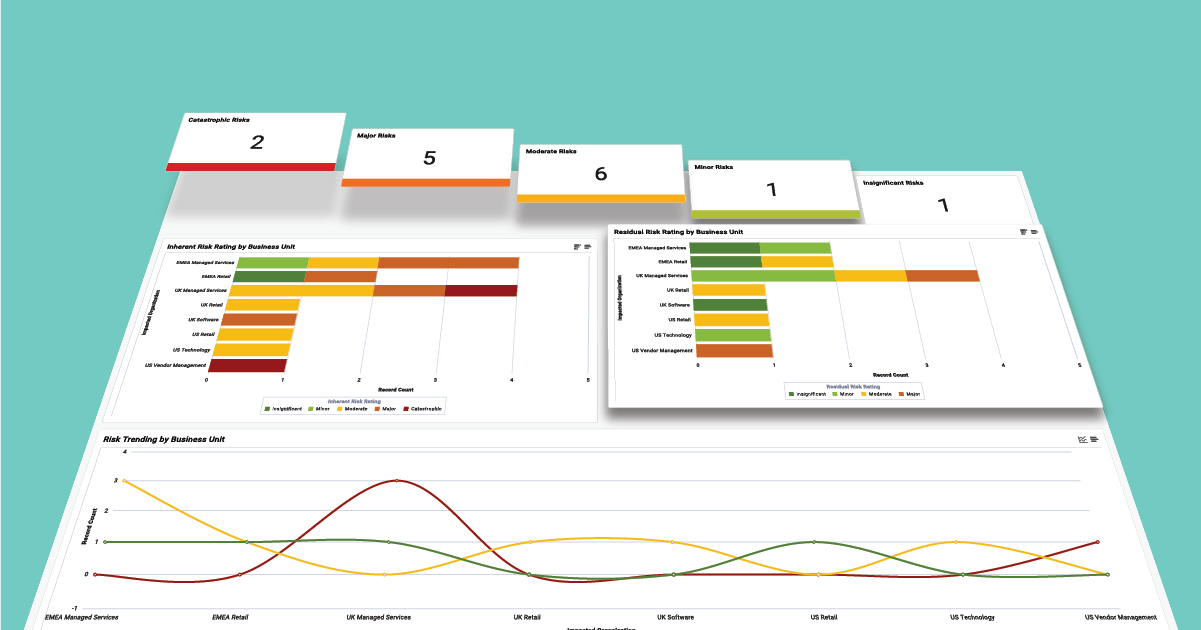Select the chart switcher icon on Residual Risk panel
Viewport: 1201px width, 630px height.
click(x=1021, y=232)
